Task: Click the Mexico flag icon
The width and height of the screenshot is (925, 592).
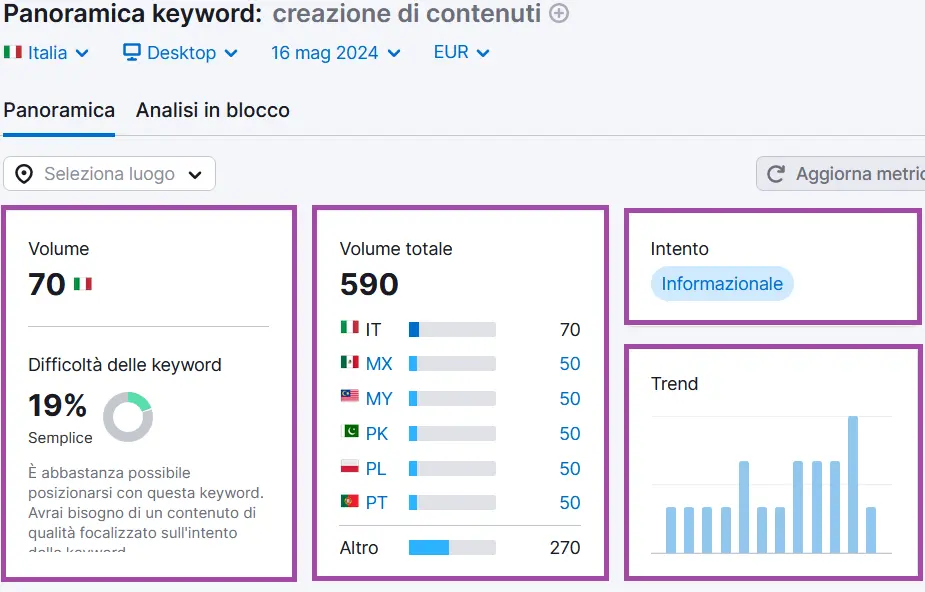Action: pos(349,363)
